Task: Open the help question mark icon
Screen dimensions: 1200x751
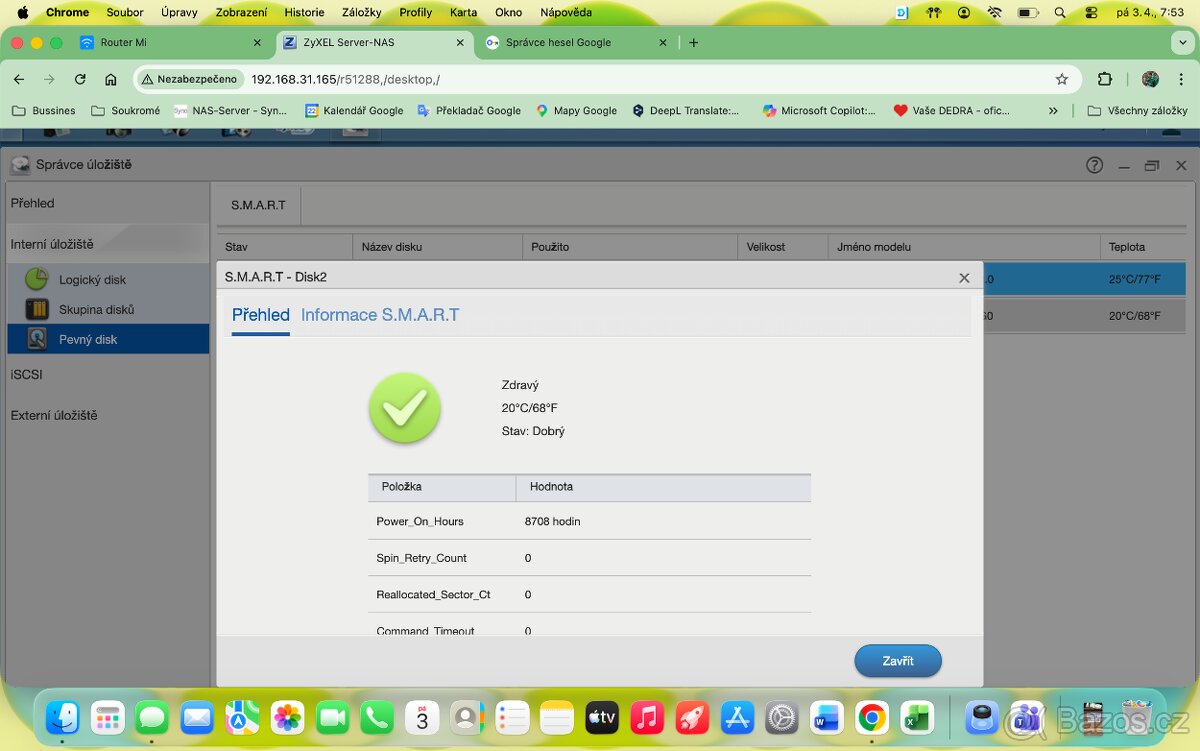Action: [1095, 165]
